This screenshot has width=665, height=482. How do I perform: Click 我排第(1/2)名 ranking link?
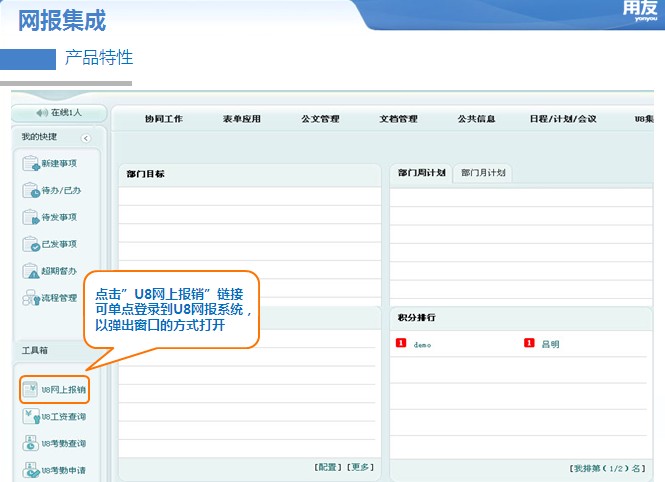tap(607, 468)
